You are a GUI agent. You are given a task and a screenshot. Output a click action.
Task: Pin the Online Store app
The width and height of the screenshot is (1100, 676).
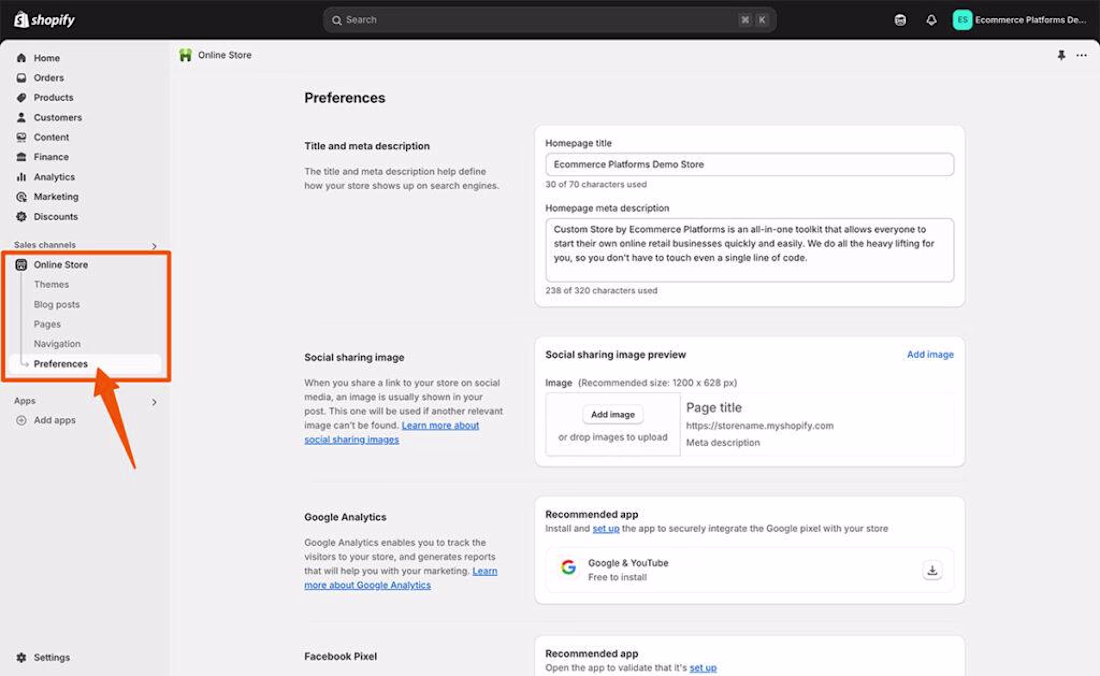pos(1061,55)
